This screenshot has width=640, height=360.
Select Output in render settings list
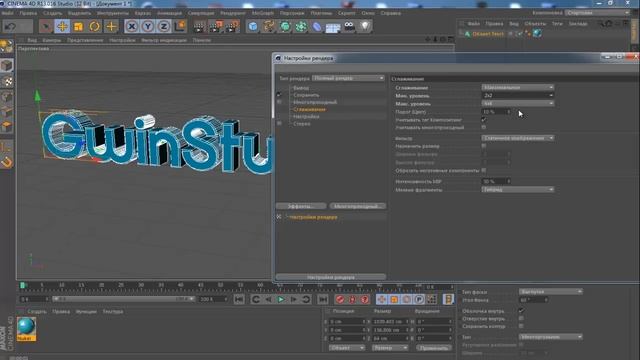click(x=301, y=88)
